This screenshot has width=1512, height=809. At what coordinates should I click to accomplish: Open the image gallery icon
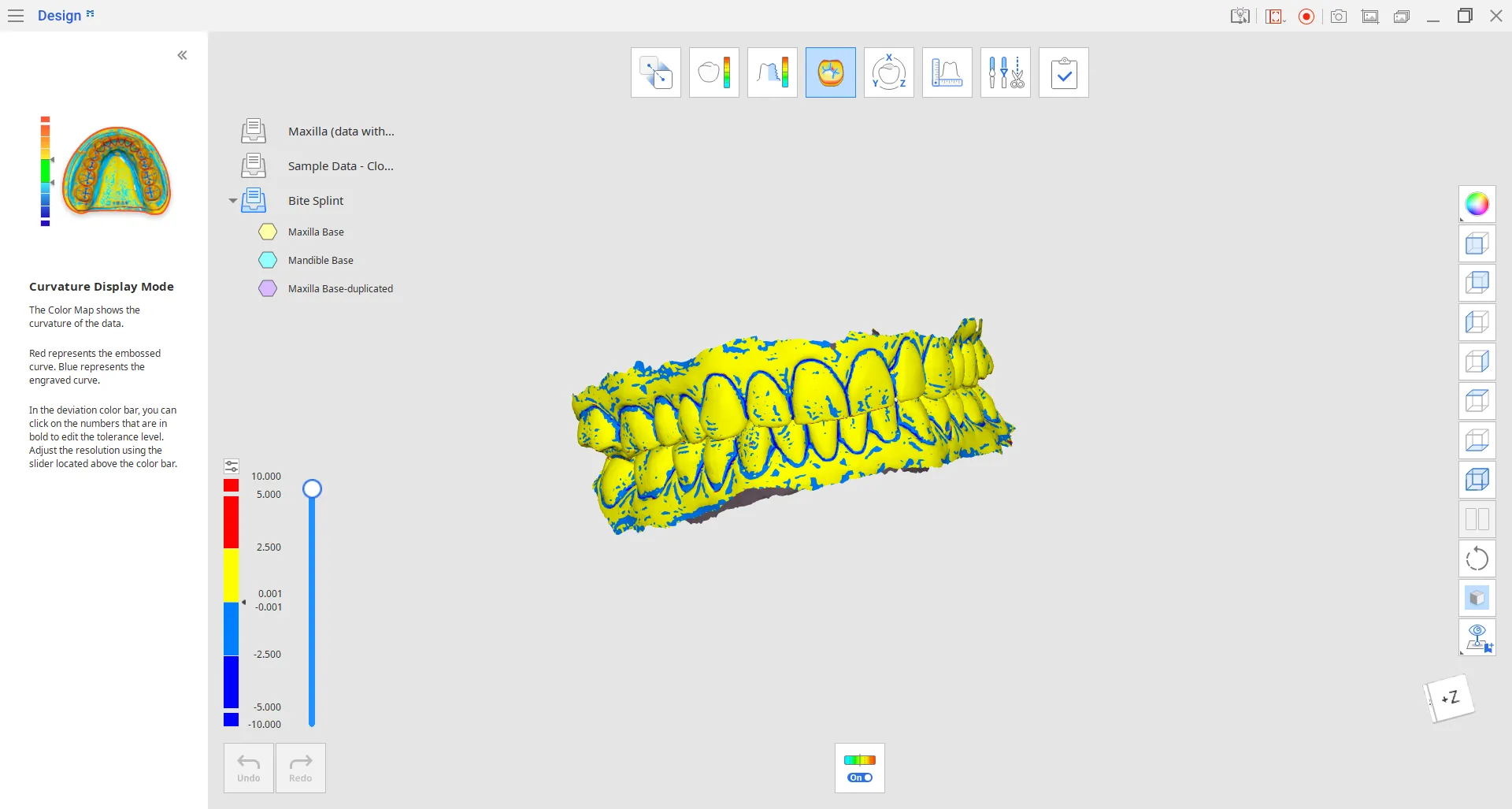tap(1370, 16)
